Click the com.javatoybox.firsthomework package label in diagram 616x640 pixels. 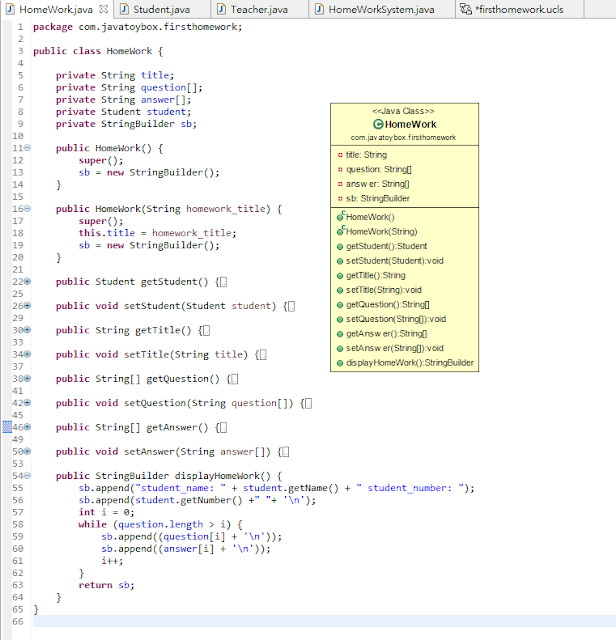[403, 138]
